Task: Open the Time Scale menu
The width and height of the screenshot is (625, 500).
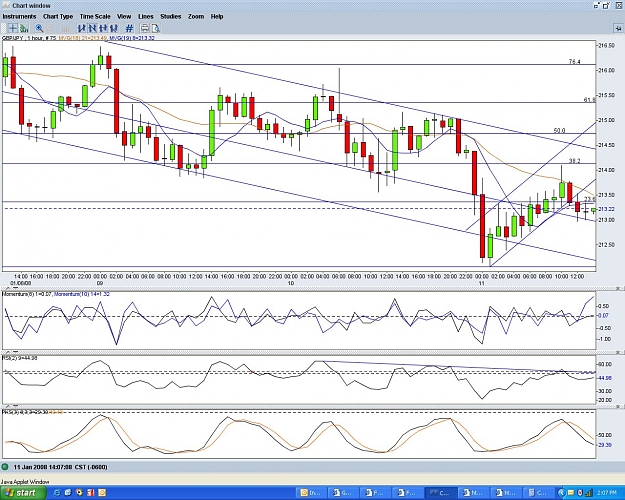Action: (x=95, y=16)
